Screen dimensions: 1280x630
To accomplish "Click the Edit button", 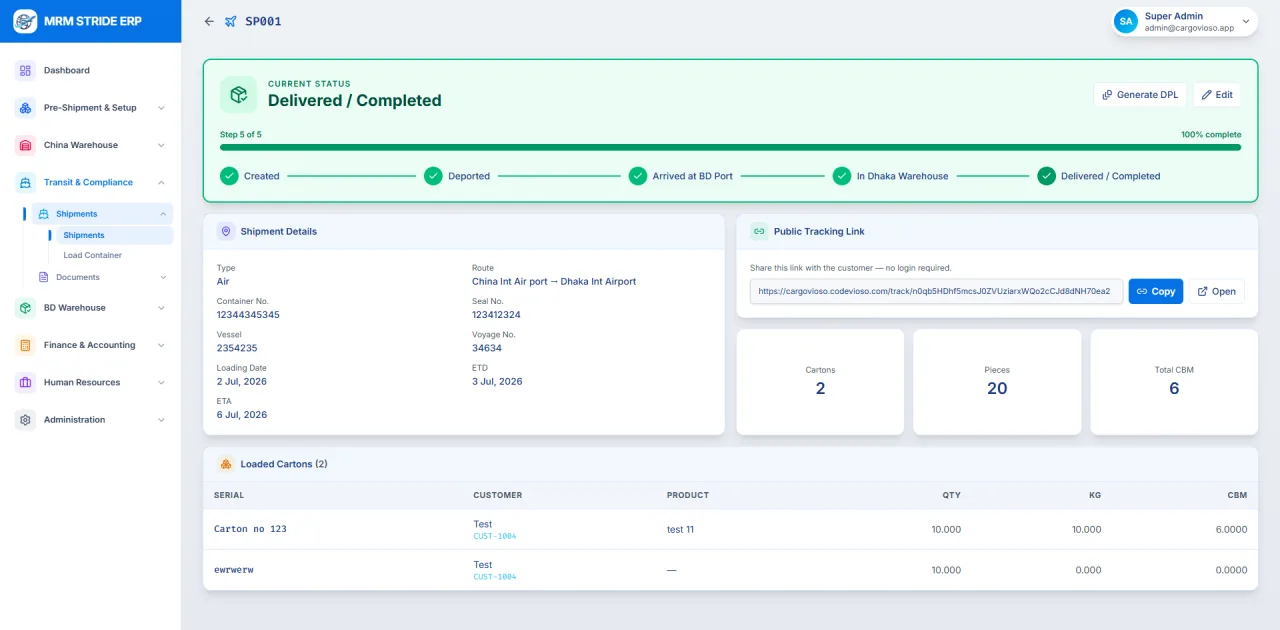I will [1217, 95].
